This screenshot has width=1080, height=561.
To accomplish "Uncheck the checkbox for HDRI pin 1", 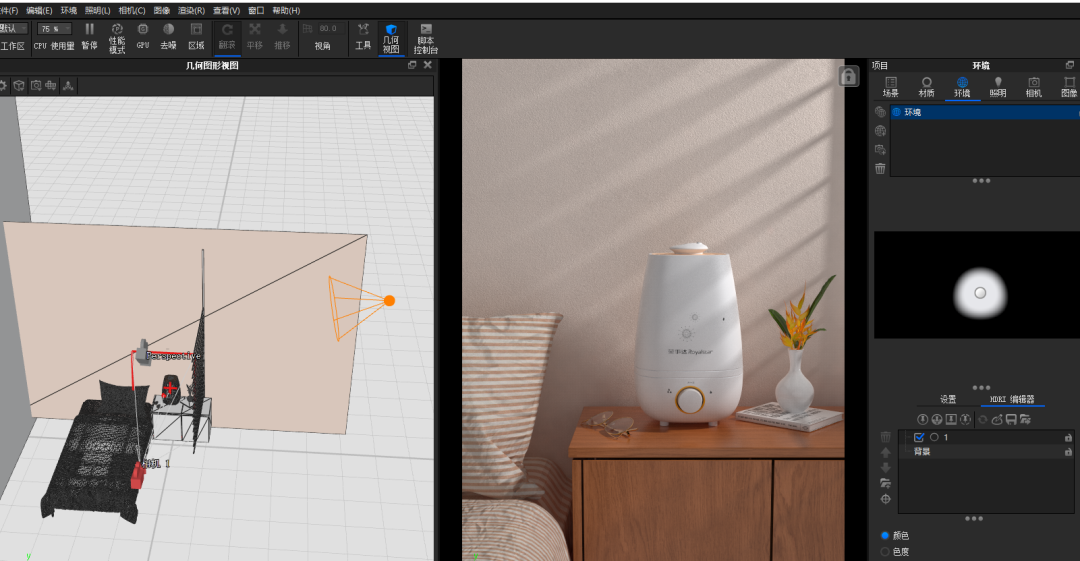I will coord(919,437).
